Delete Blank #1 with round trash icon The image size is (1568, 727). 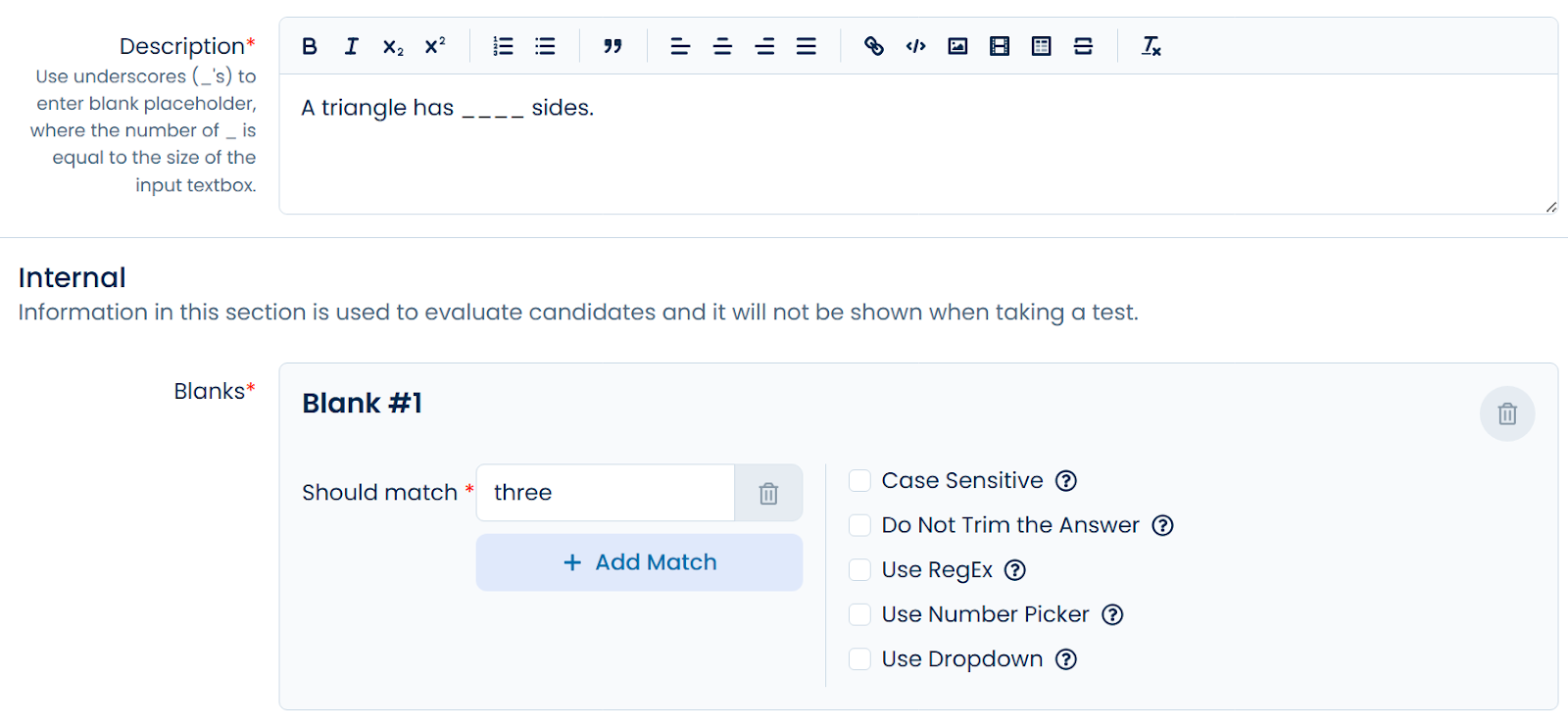point(1507,413)
